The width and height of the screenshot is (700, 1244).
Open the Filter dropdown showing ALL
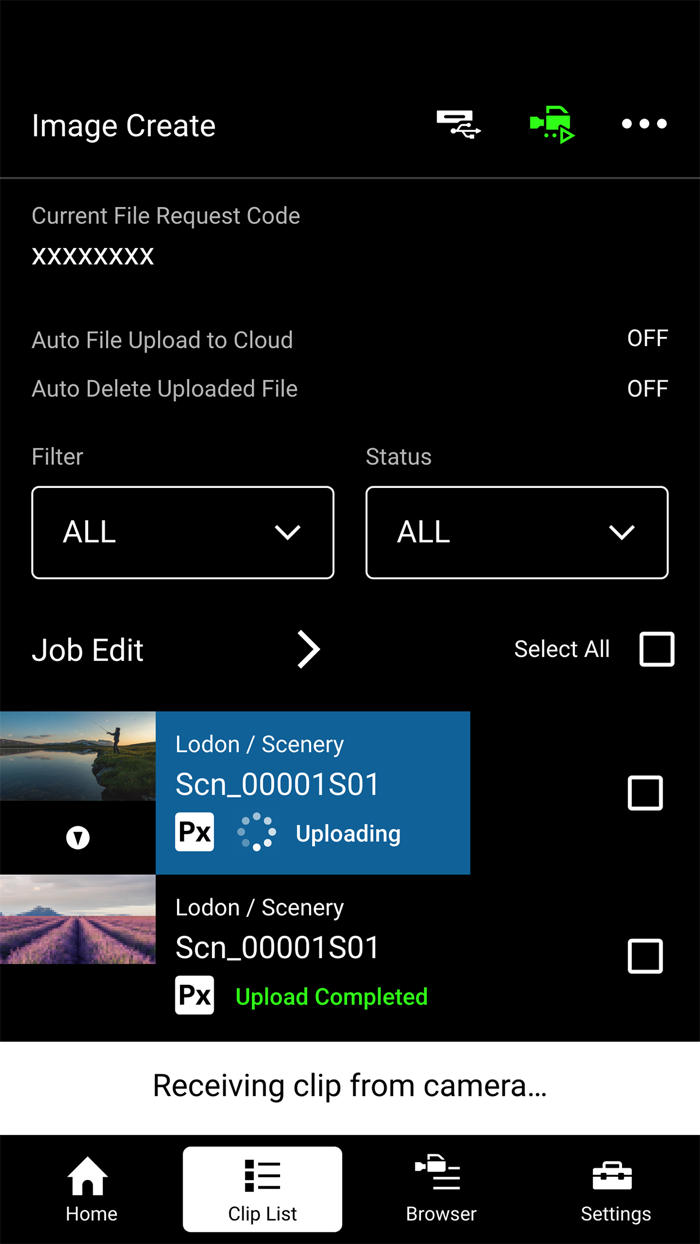coord(182,532)
